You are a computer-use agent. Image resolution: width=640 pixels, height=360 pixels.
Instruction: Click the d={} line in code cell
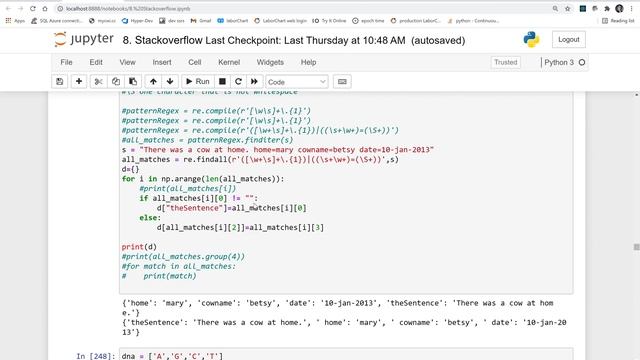pyautogui.click(x=130, y=169)
